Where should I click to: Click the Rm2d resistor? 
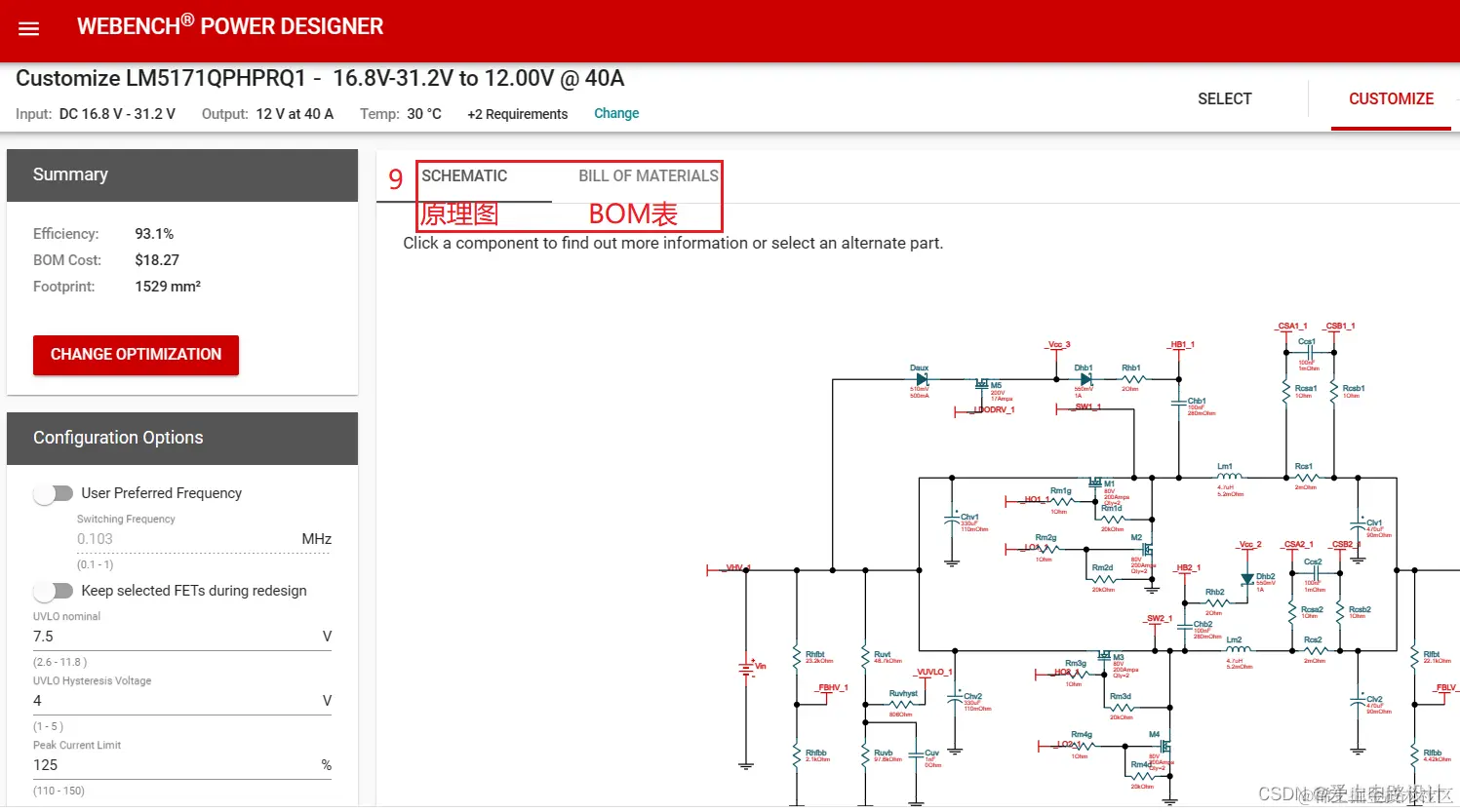click(1102, 579)
